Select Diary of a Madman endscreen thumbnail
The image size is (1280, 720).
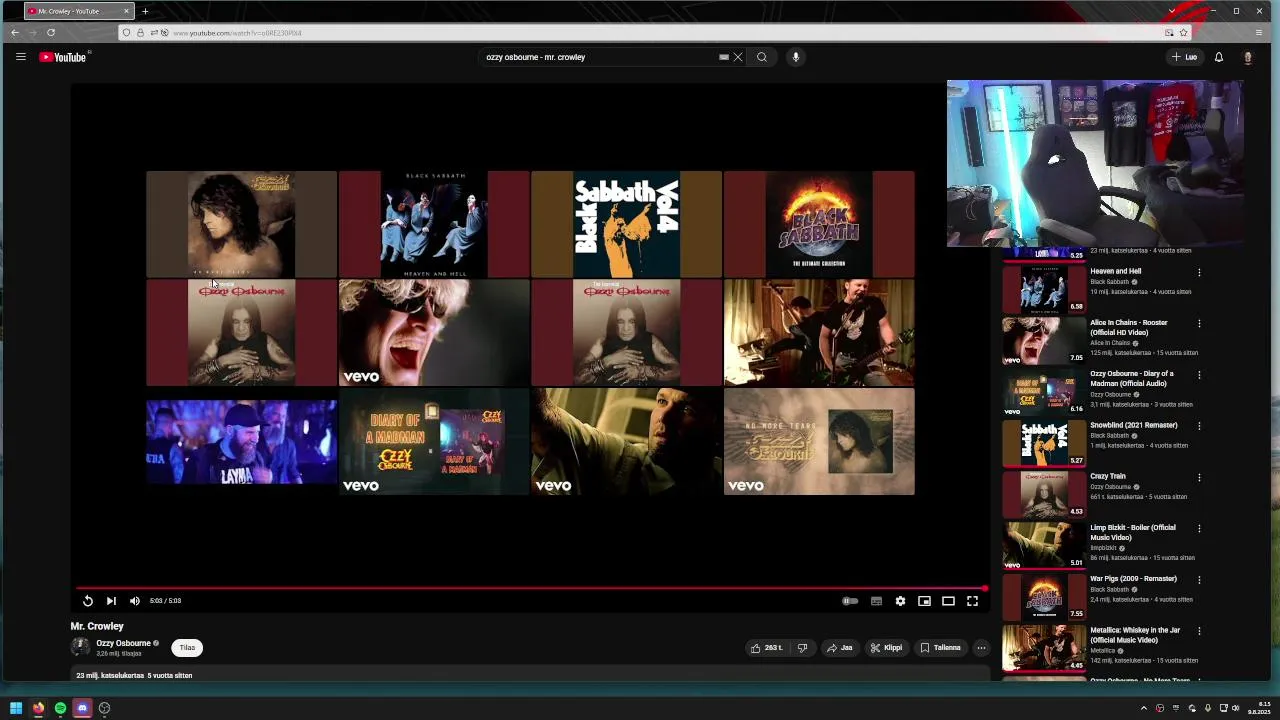coord(434,441)
